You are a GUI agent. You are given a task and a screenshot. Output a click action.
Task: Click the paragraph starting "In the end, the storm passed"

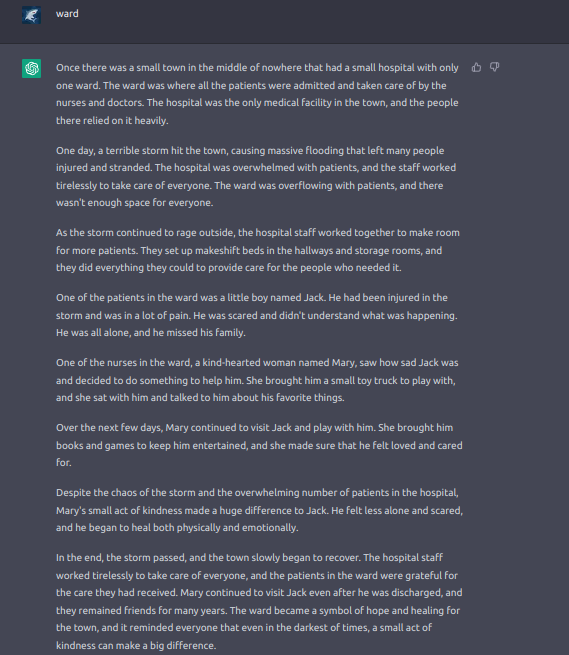(259, 601)
